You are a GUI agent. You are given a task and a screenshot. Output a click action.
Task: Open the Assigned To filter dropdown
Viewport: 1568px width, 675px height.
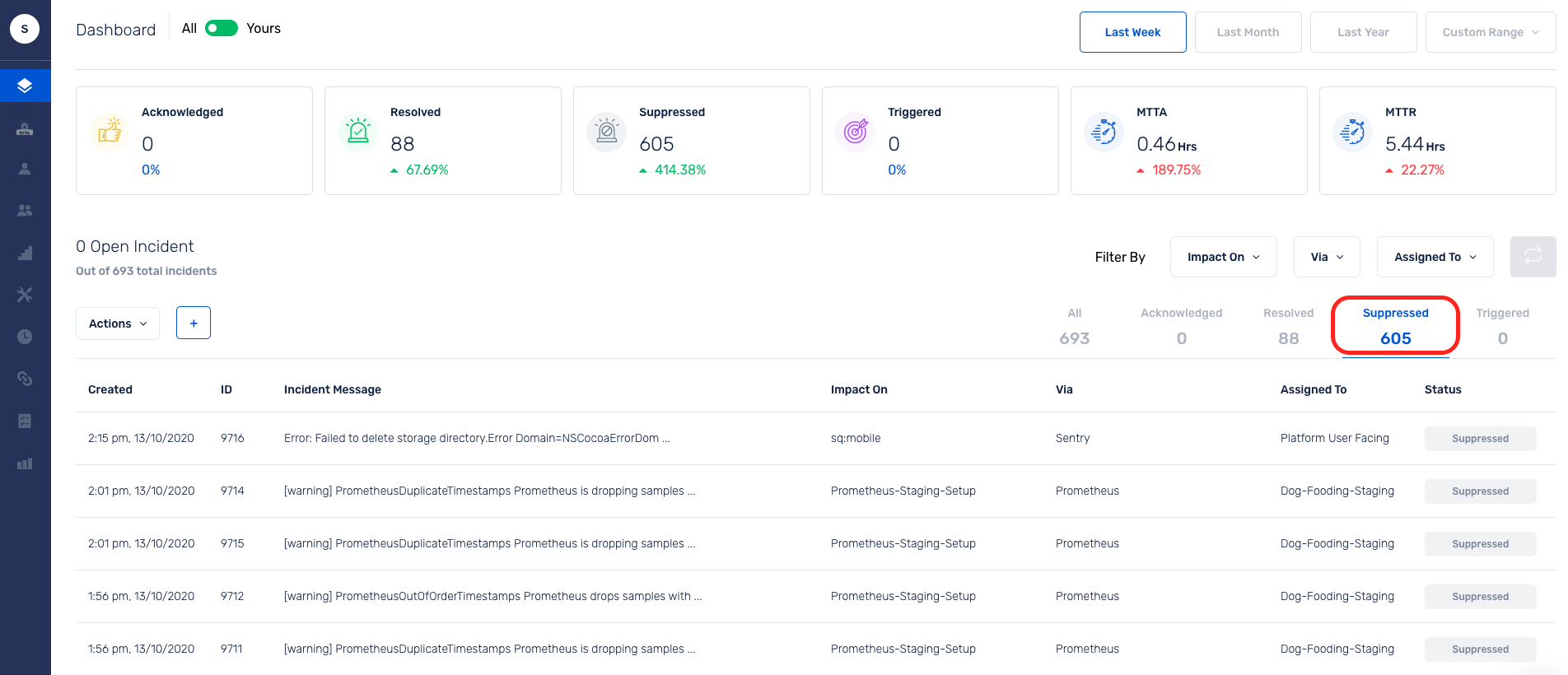1435,257
